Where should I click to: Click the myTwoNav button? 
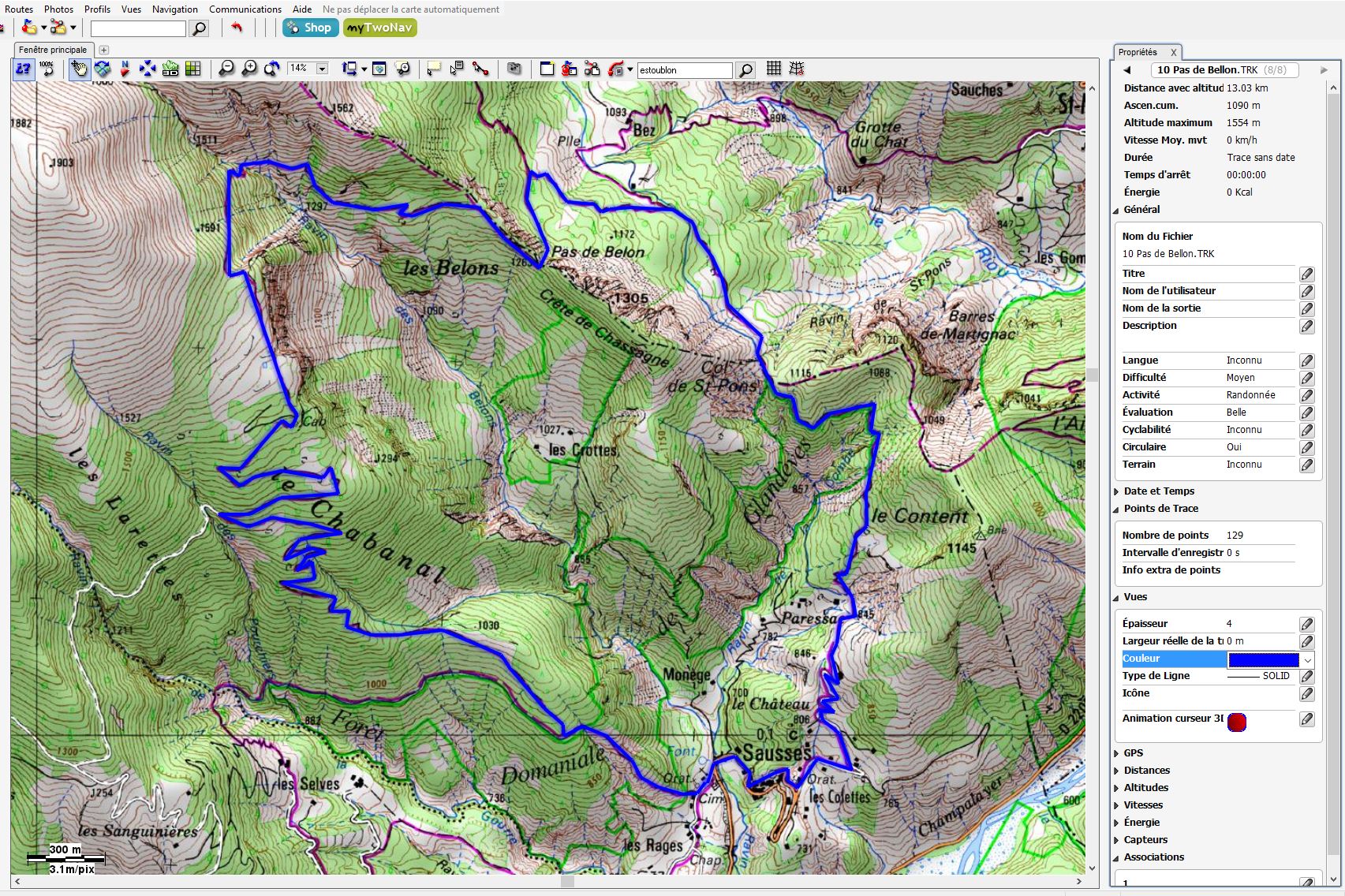(x=379, y=28)
